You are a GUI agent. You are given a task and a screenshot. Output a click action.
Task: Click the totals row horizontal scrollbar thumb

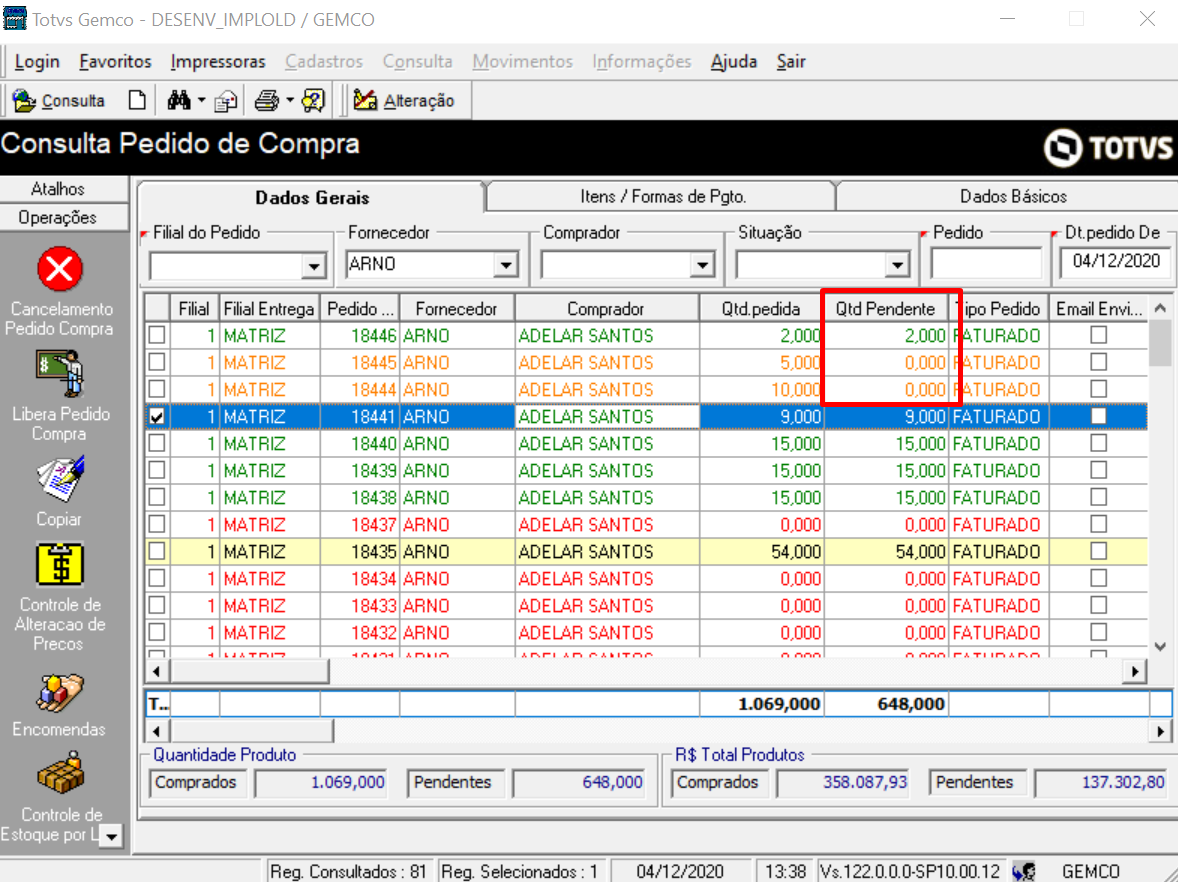pos(252,730)
